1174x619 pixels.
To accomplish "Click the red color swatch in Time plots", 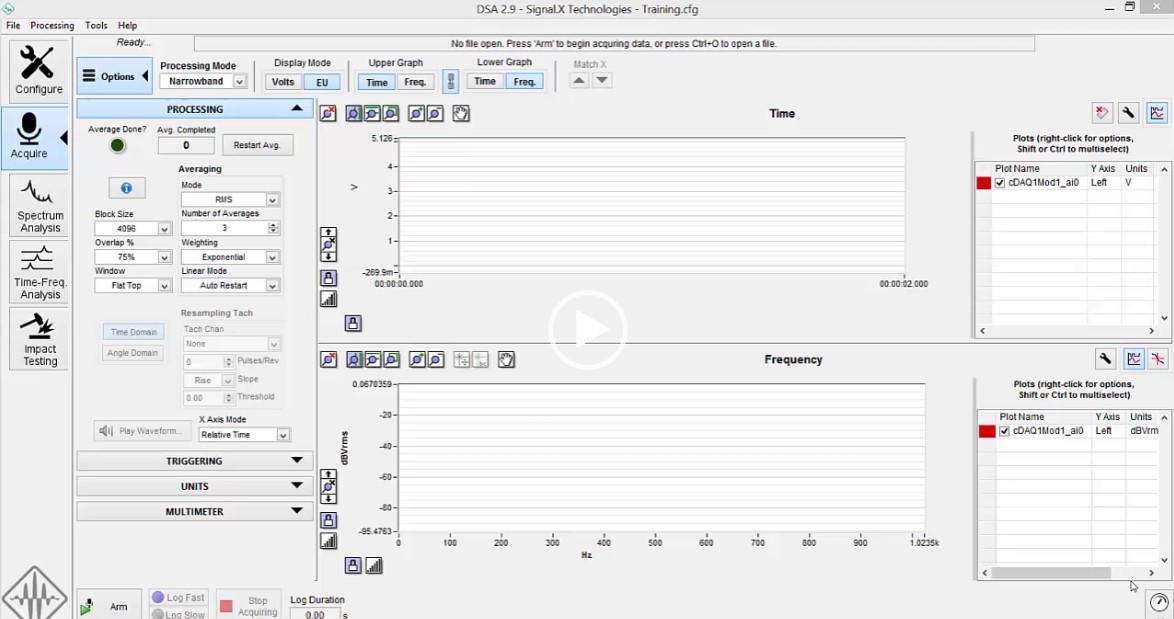I will point(984,183).
